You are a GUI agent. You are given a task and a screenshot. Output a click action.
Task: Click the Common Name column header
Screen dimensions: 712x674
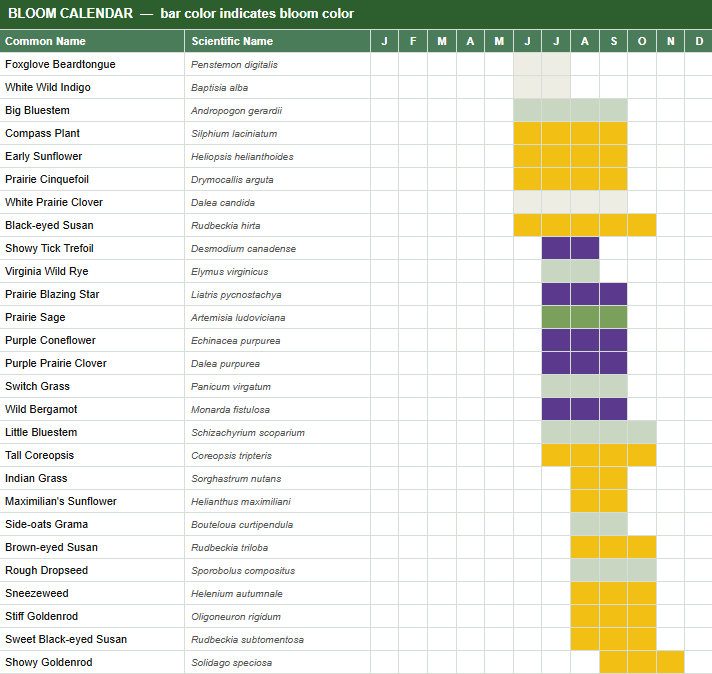pyautogui.click(x=92, y=41)
